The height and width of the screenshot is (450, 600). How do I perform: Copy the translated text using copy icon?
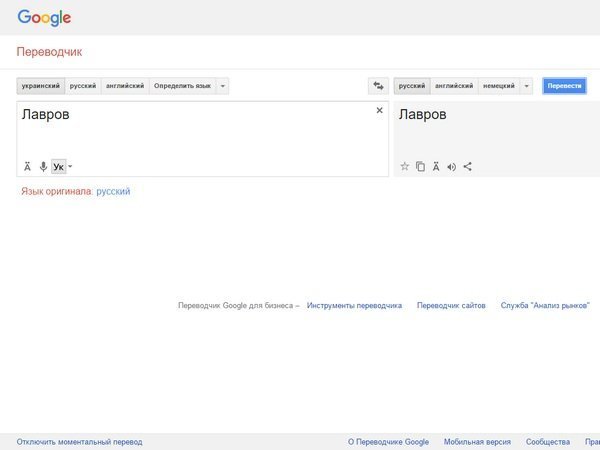click(x=421, y=166)
